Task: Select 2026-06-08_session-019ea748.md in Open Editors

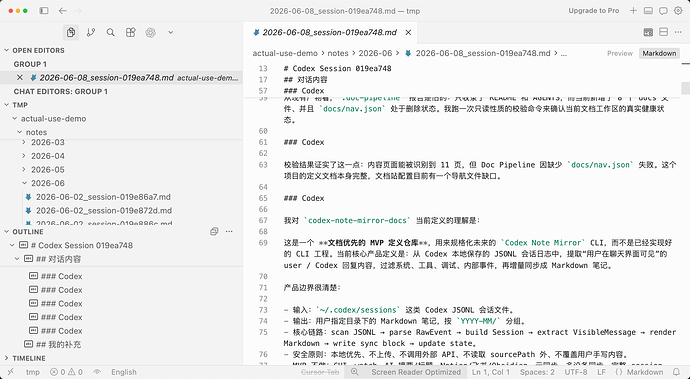Action: pos(121,77)
